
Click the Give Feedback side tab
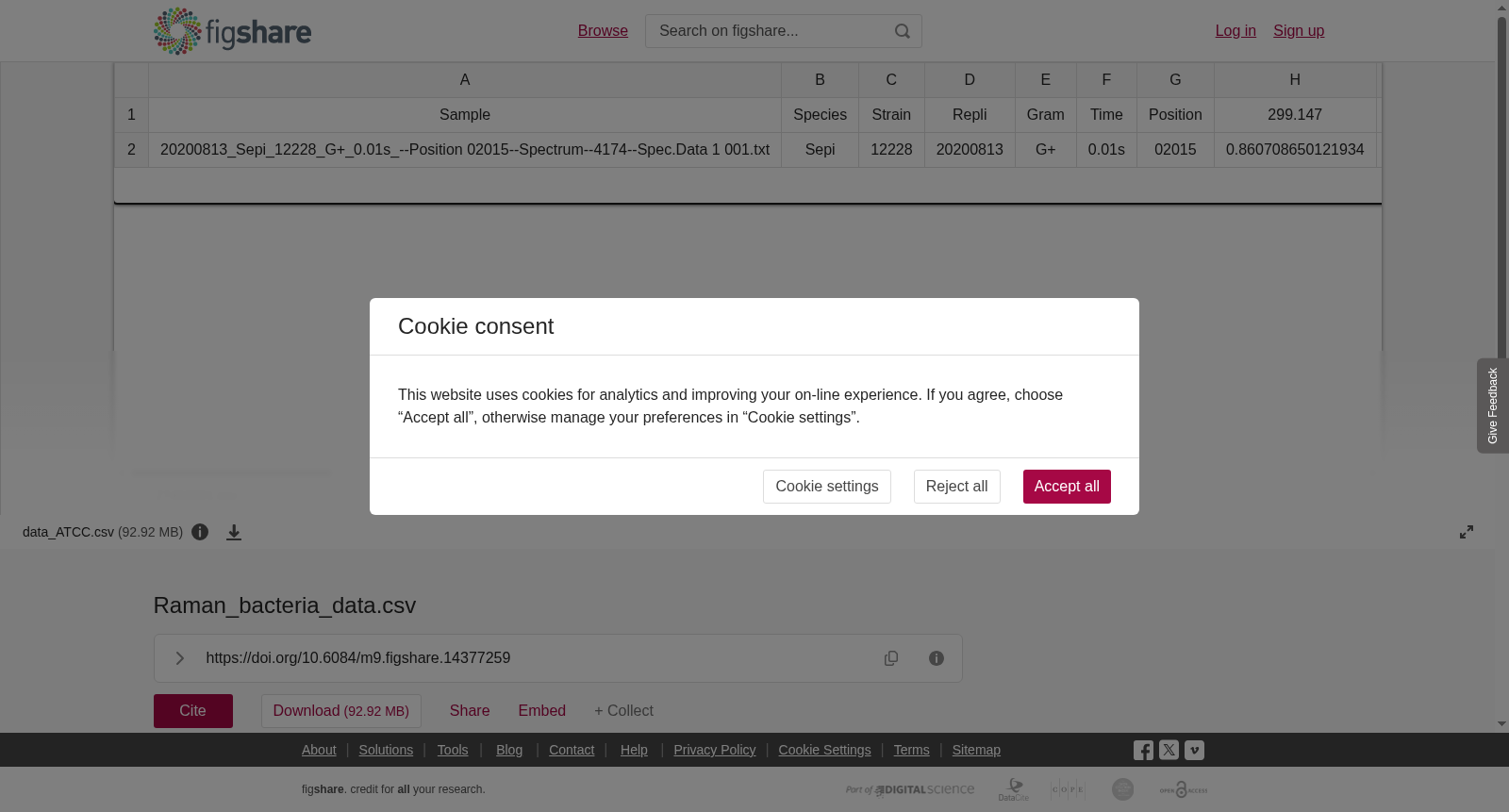[1492, 406]
